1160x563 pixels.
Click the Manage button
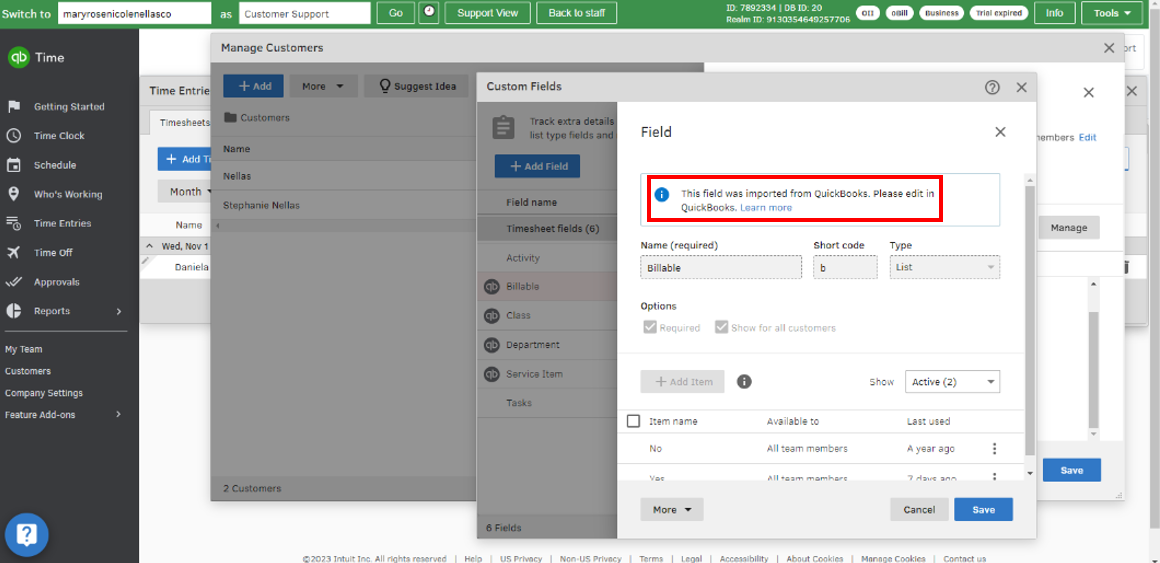(1069, 228)
